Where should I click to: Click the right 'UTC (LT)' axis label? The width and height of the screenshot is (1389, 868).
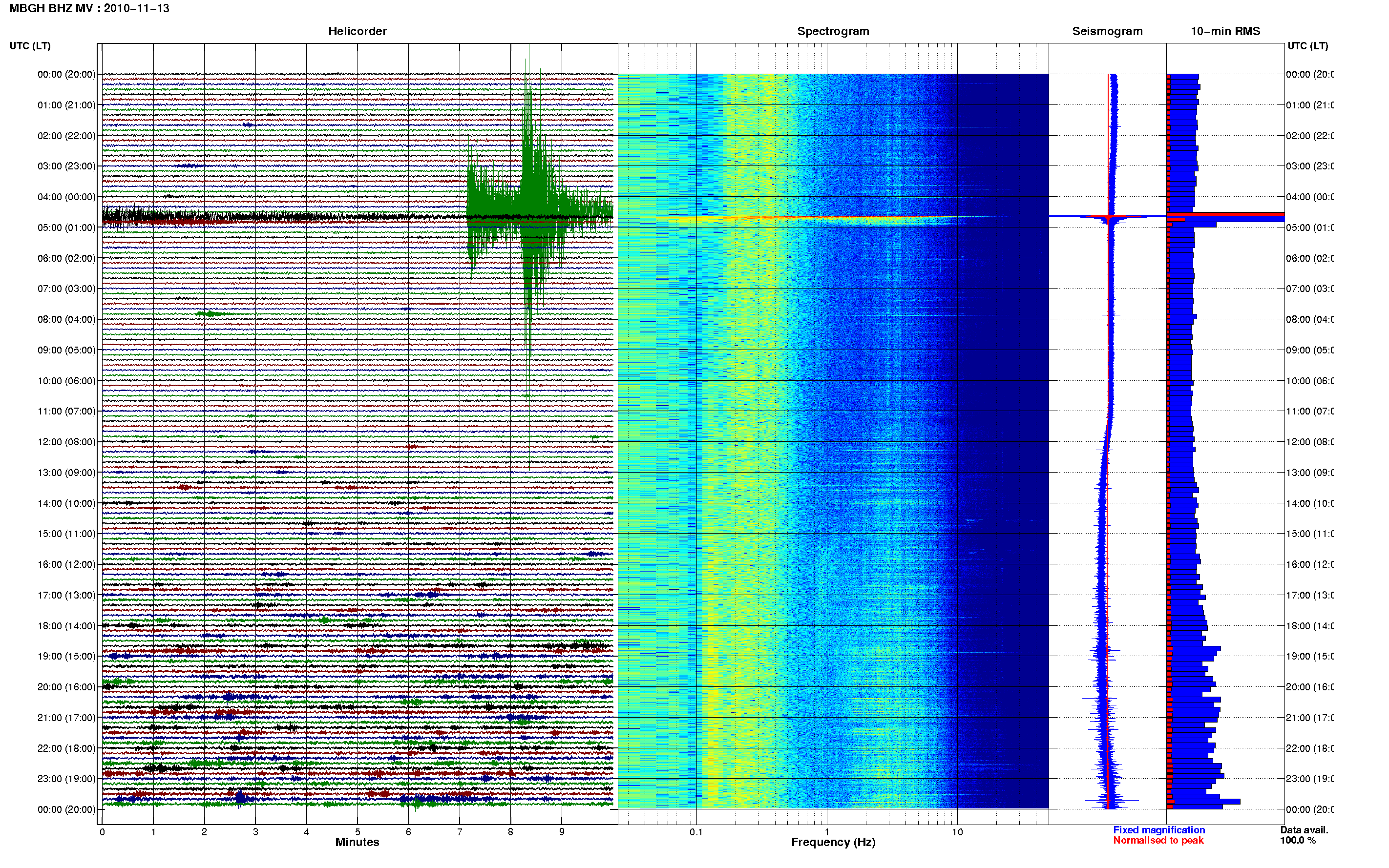coord(1307,46)
